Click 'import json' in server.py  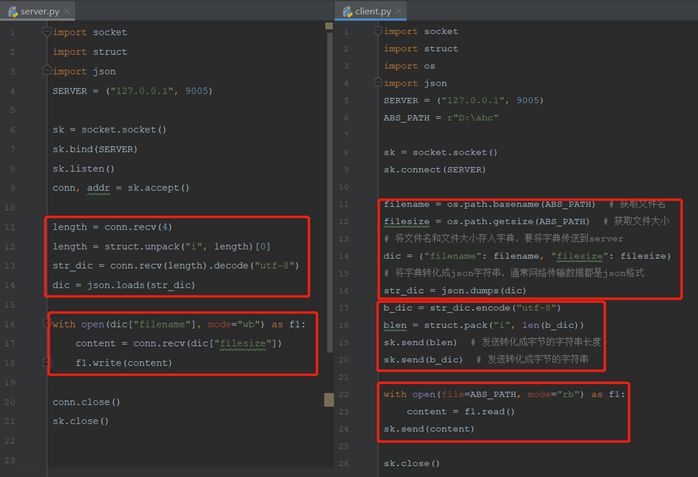84,71
